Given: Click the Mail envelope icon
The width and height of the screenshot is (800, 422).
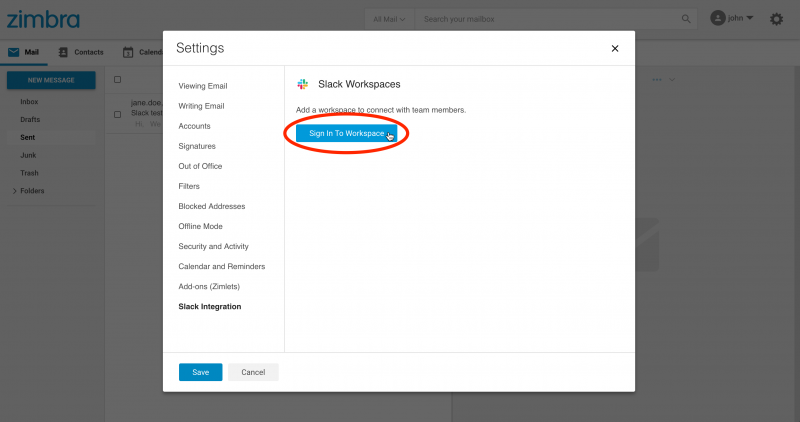Looking at the screenshot, I should tap(14, 52).
